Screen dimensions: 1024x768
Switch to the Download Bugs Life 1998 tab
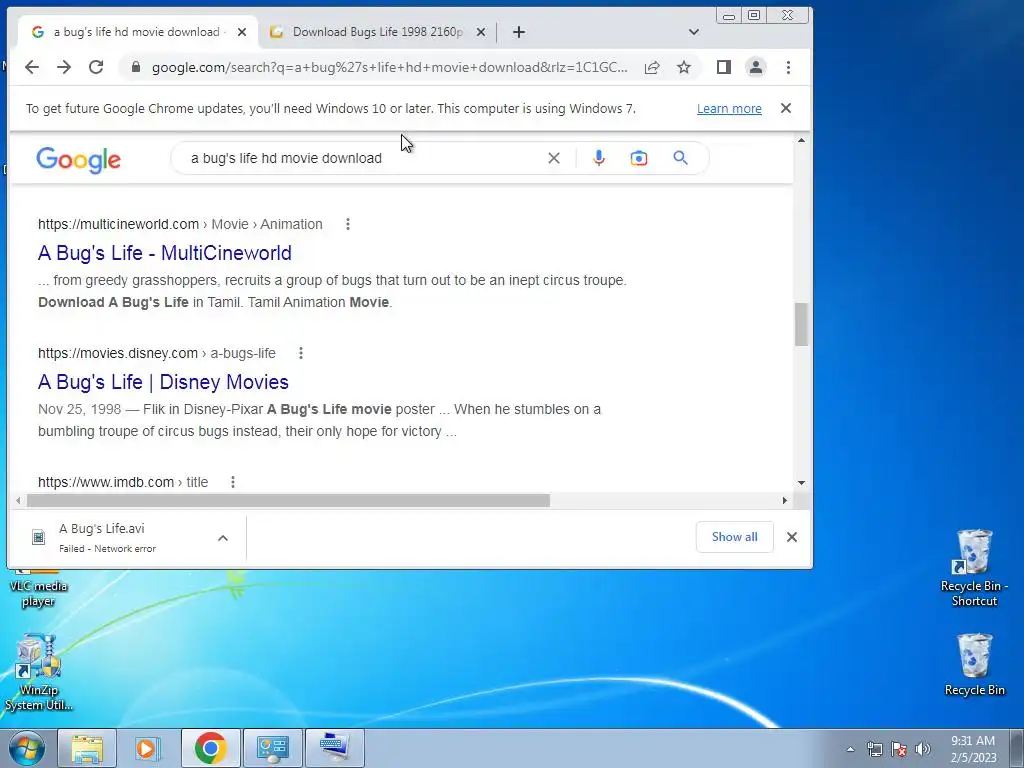[377, 32]
